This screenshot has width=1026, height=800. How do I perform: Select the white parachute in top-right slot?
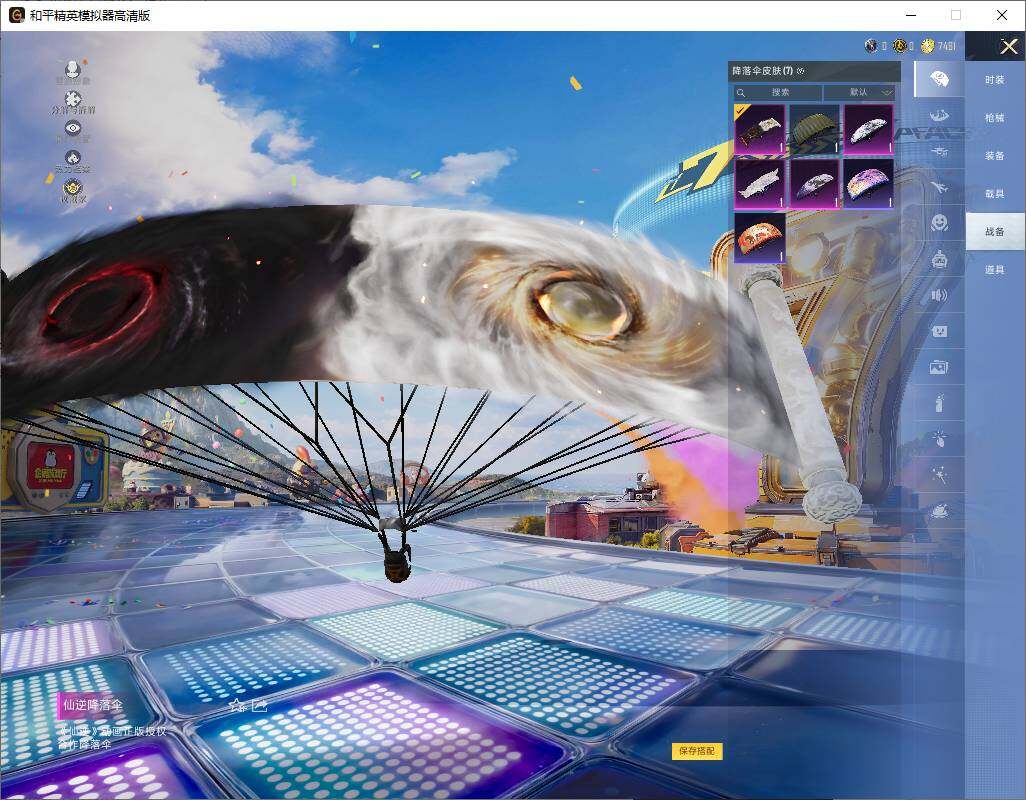868,129
